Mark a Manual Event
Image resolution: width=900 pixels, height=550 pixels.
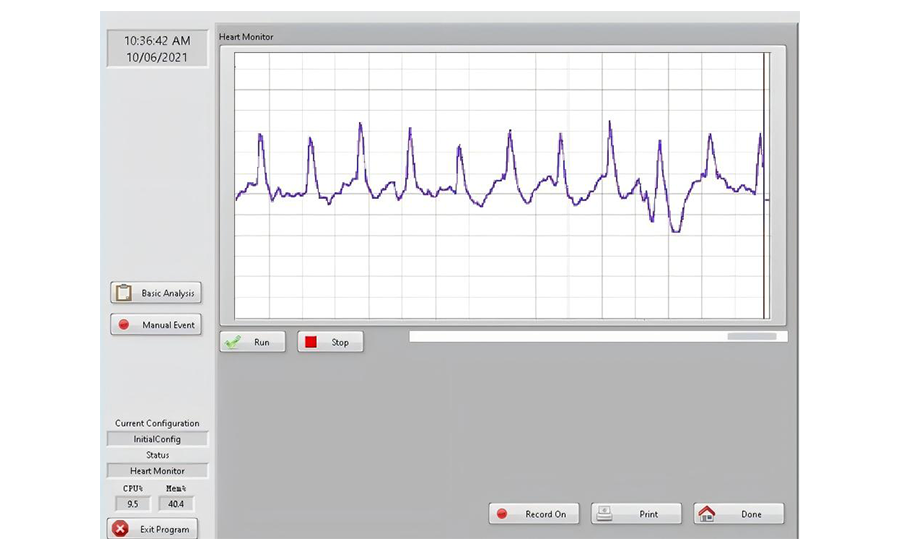click(x=156, y=324)
